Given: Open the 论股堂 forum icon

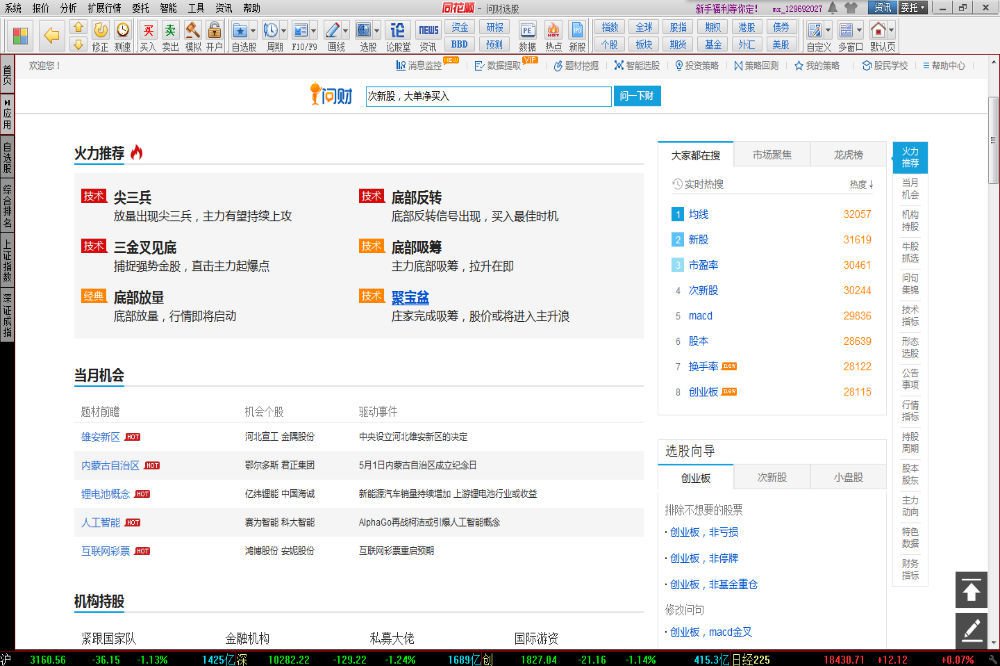Looking at the screenshot, I should 397,36.
